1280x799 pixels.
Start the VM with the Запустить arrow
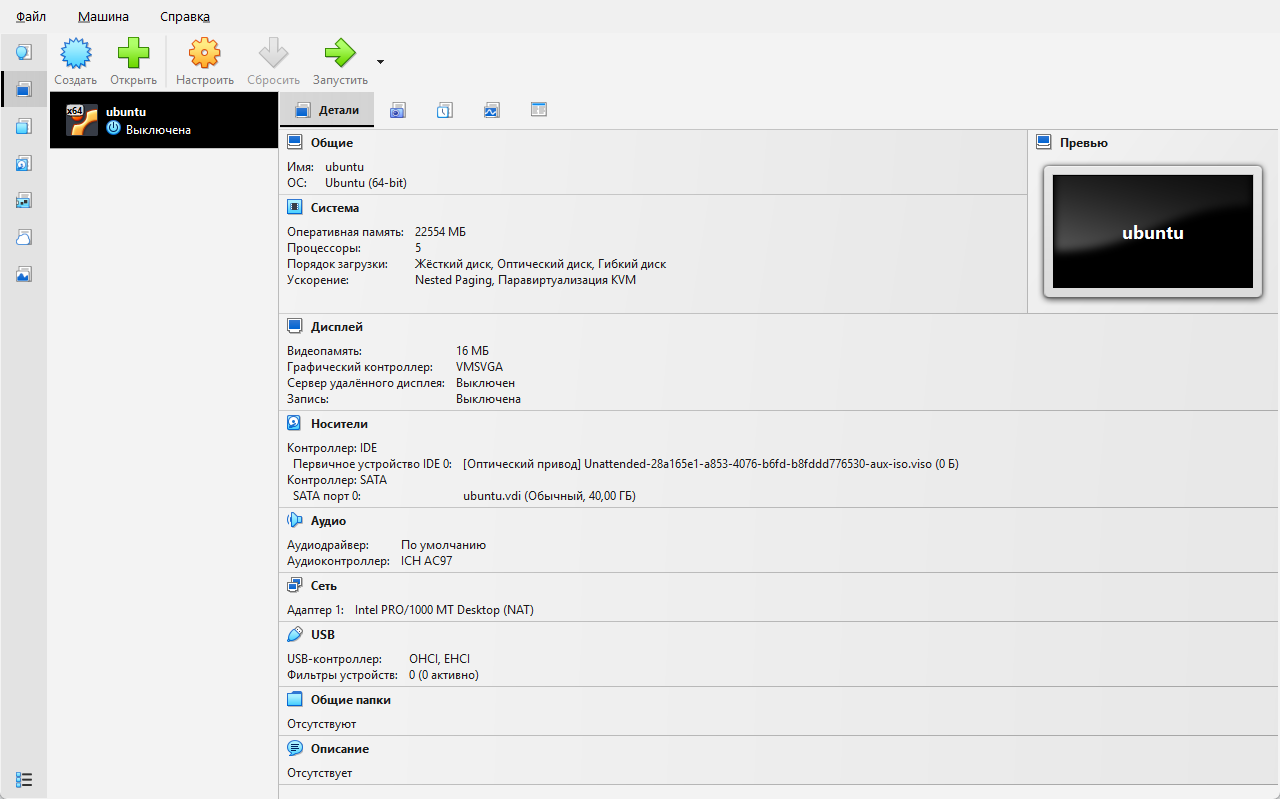click(340, 54)
